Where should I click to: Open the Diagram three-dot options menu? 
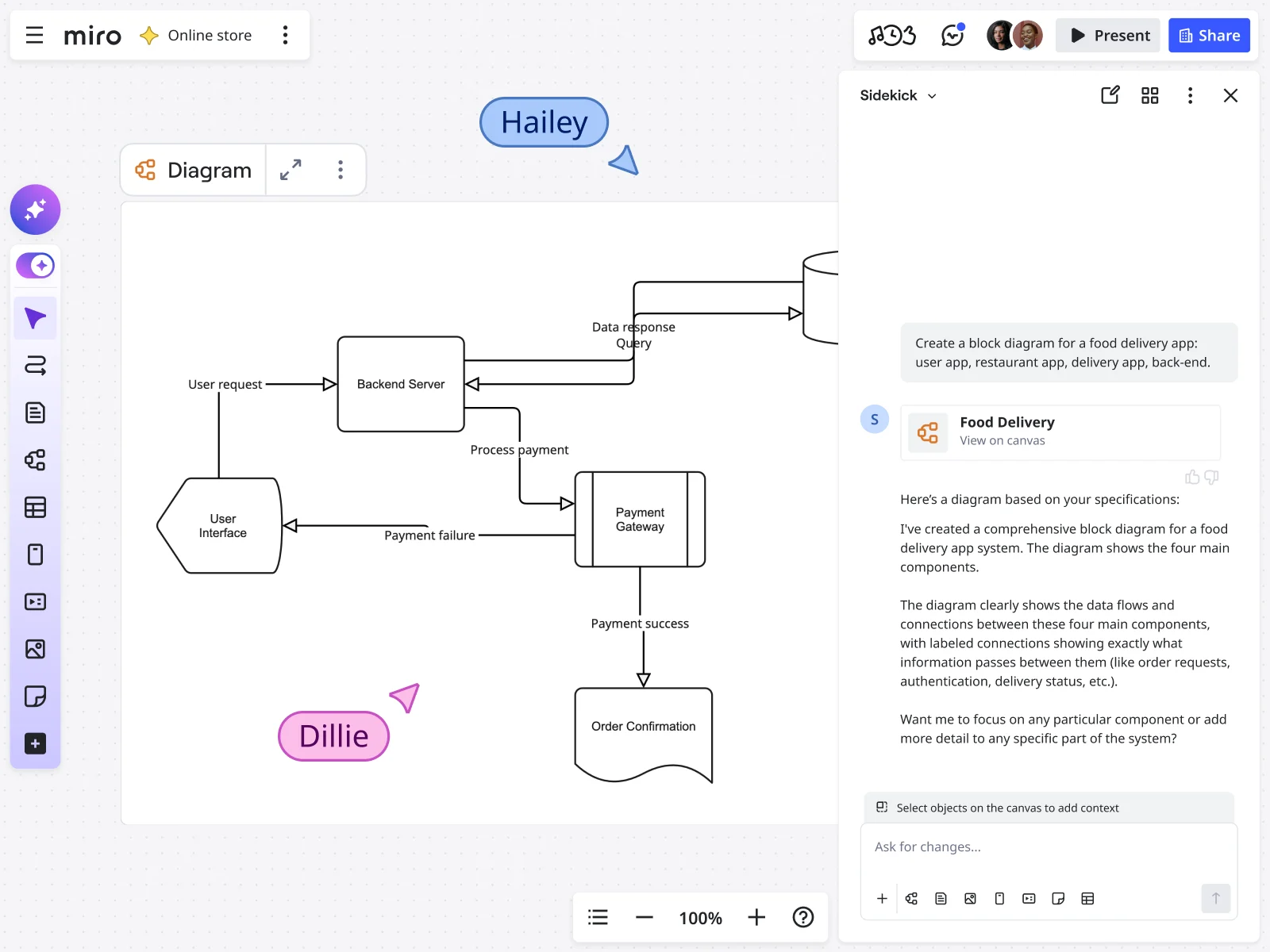340,169
